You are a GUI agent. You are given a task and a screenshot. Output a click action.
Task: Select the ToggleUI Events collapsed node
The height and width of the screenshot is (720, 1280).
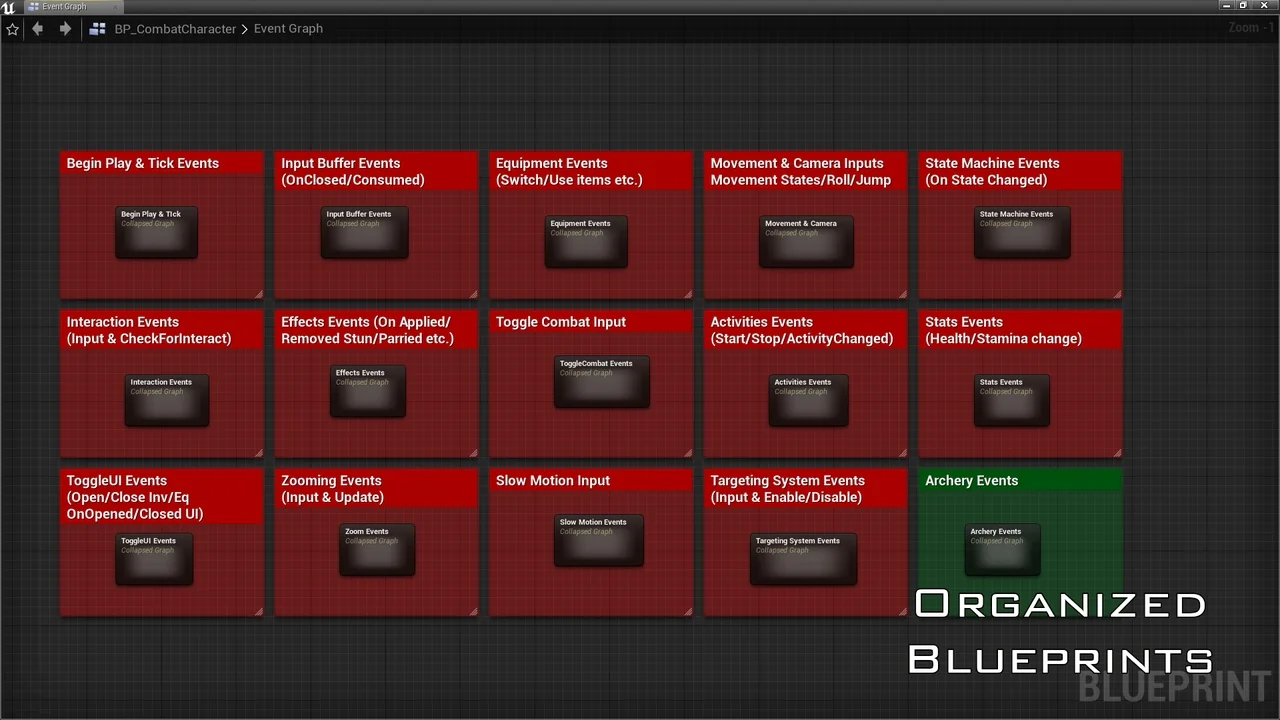point(154,560)
